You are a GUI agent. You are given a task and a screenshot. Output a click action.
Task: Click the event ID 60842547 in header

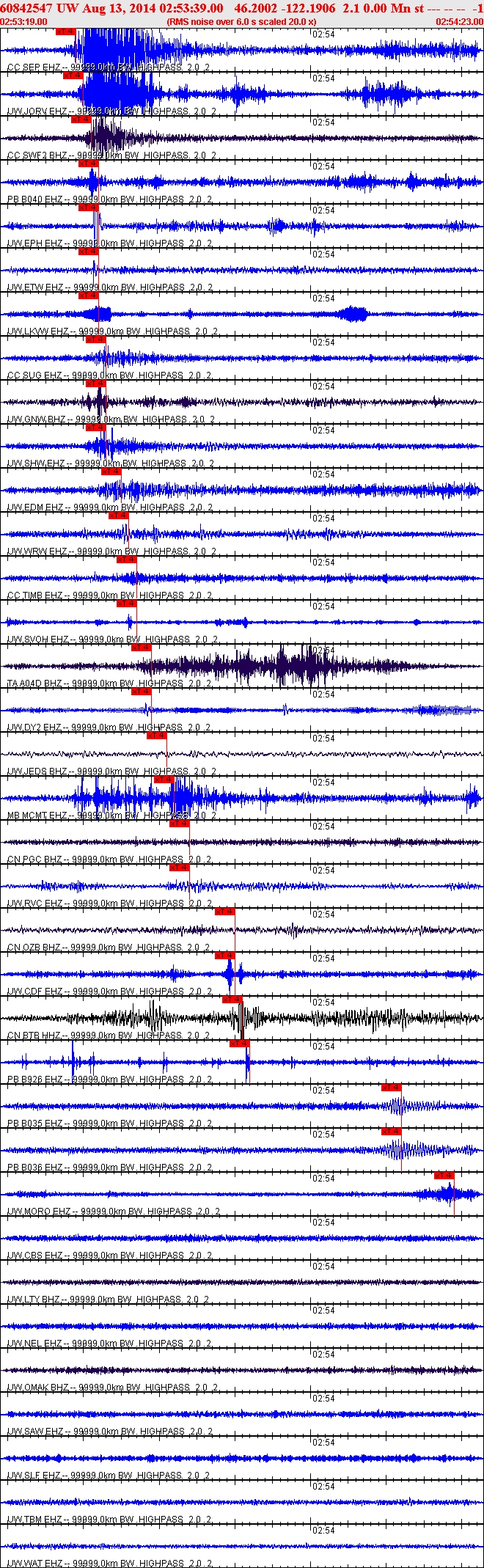tap(26, 9)
